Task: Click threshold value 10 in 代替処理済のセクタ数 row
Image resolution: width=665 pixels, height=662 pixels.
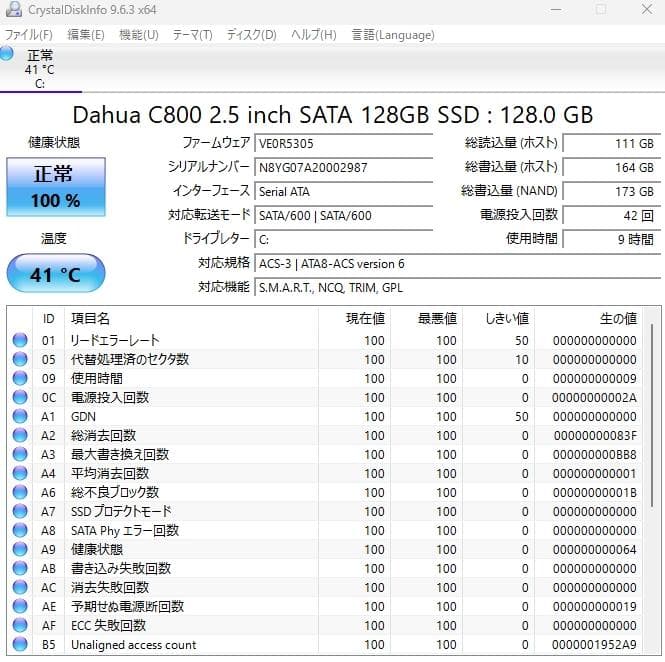Action: point(522,360)
